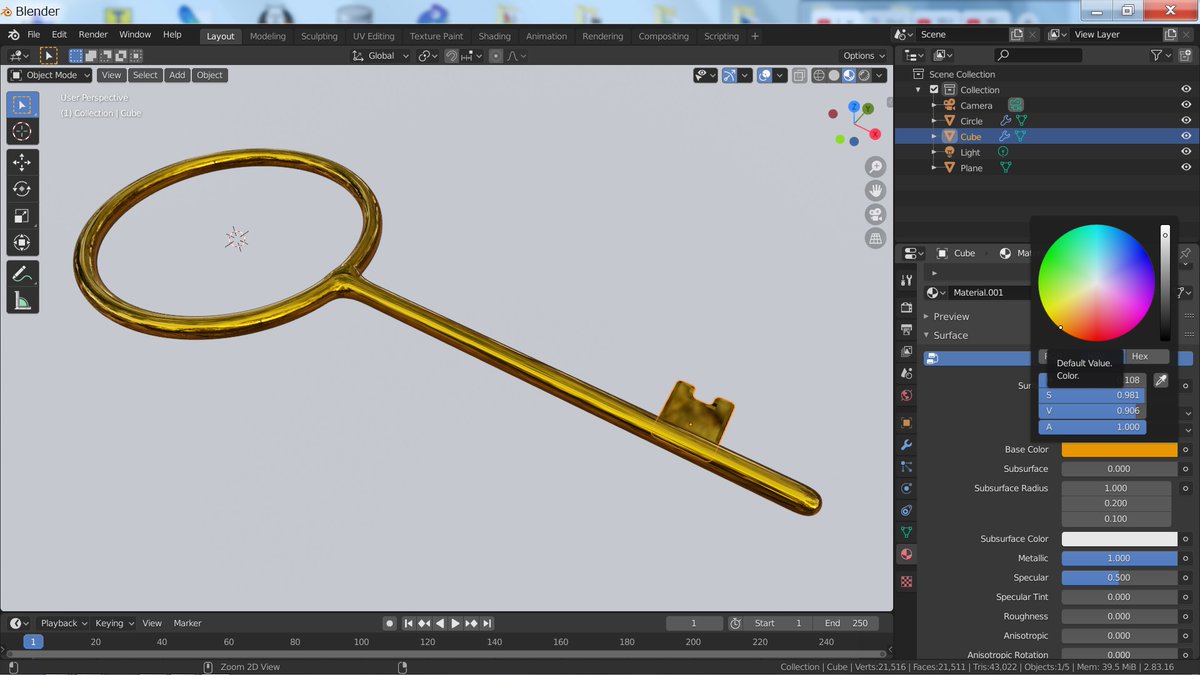Open the overlays dropdown arrow
1200x675 pixels.
click(x=781, y=75)
